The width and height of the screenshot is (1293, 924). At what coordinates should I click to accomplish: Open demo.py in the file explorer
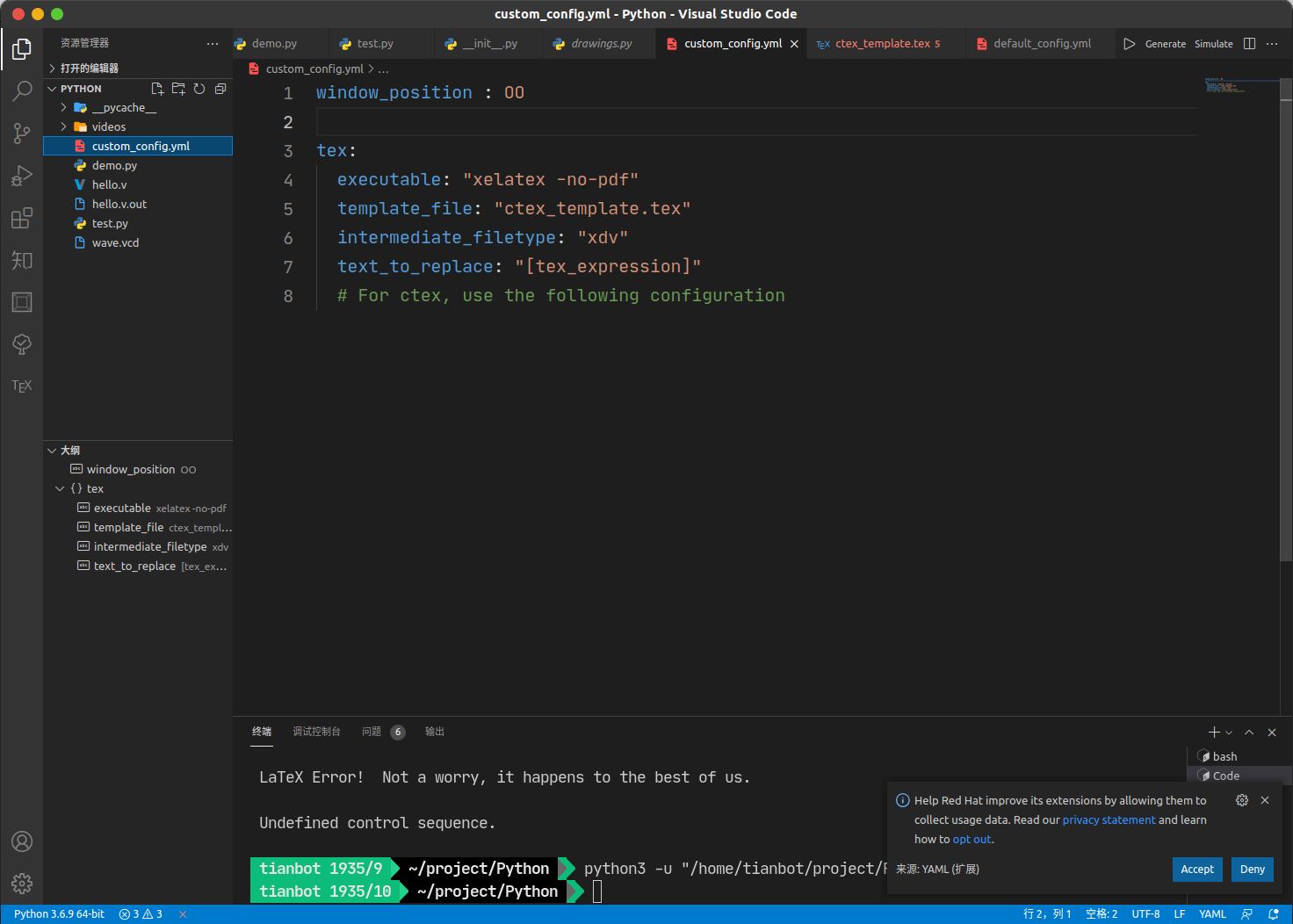point(114,166)
